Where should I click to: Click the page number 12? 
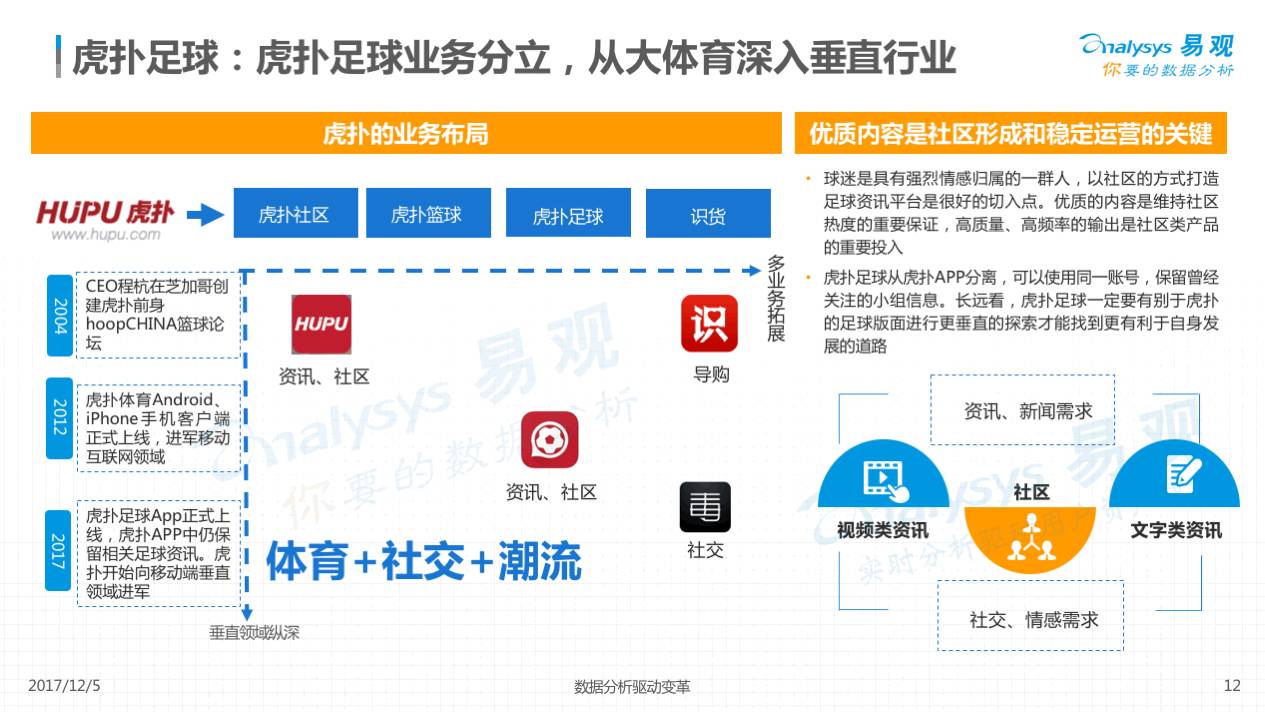[x=1231, y=686]
